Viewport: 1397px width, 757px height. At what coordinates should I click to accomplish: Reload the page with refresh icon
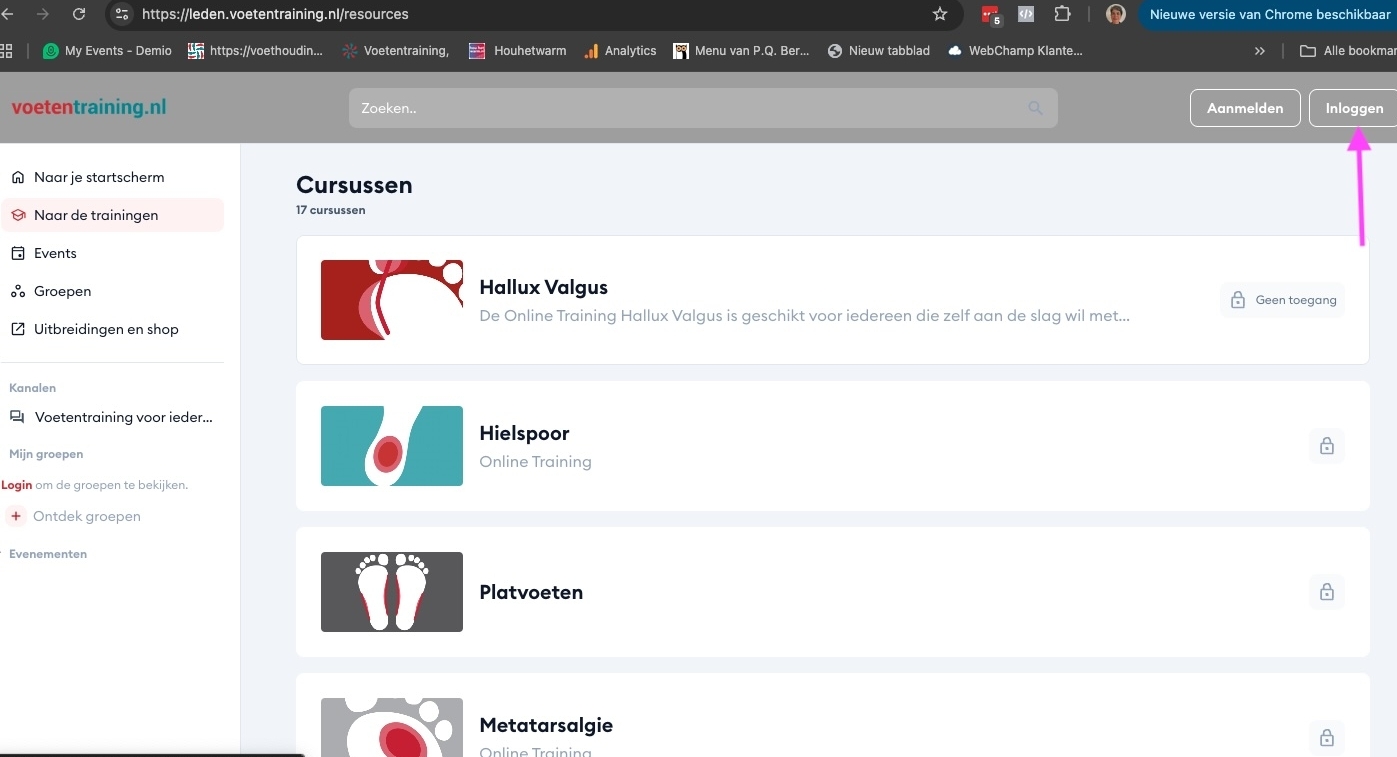click(x=79, y=15)
